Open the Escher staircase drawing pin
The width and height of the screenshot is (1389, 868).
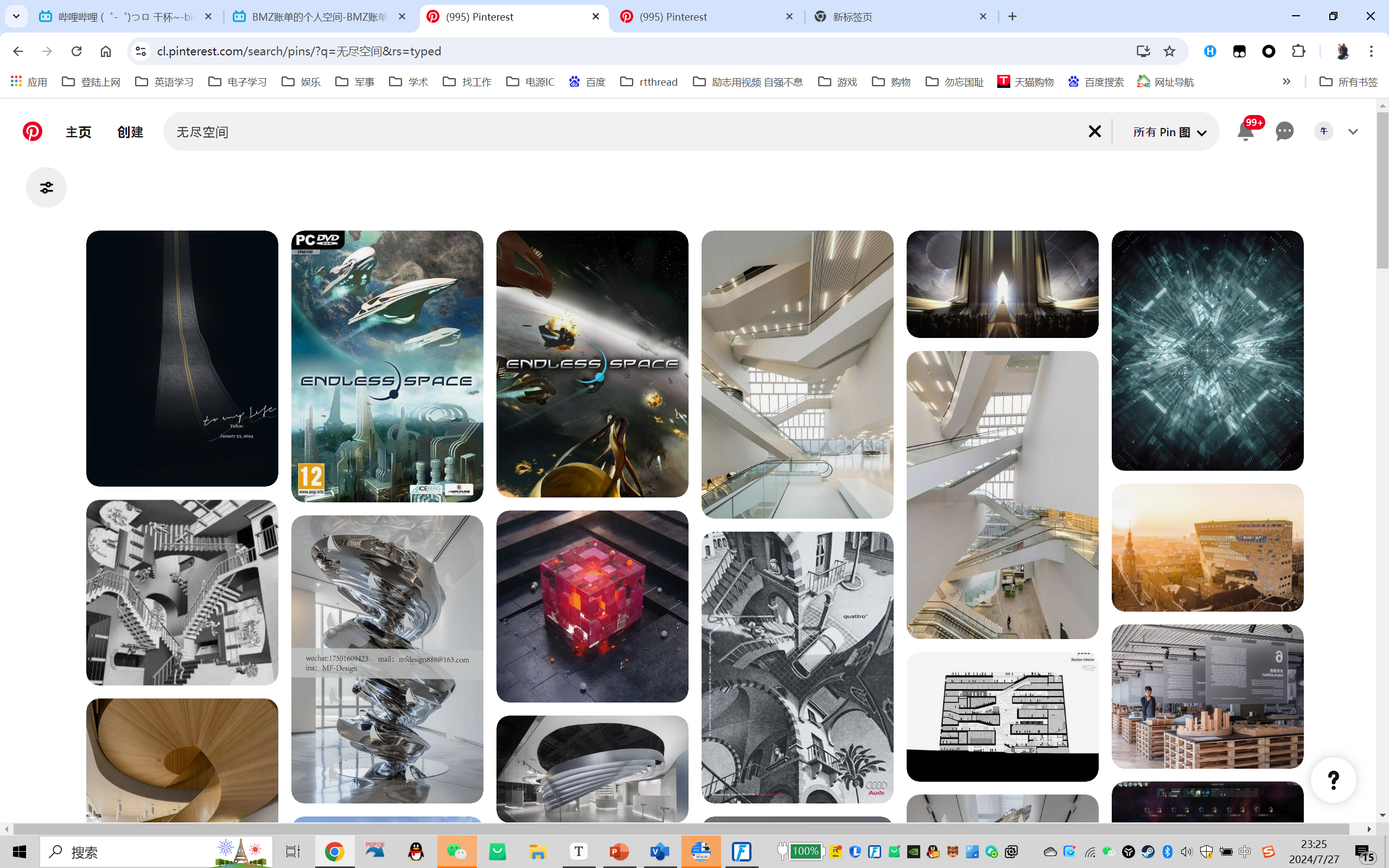(182, 592)
